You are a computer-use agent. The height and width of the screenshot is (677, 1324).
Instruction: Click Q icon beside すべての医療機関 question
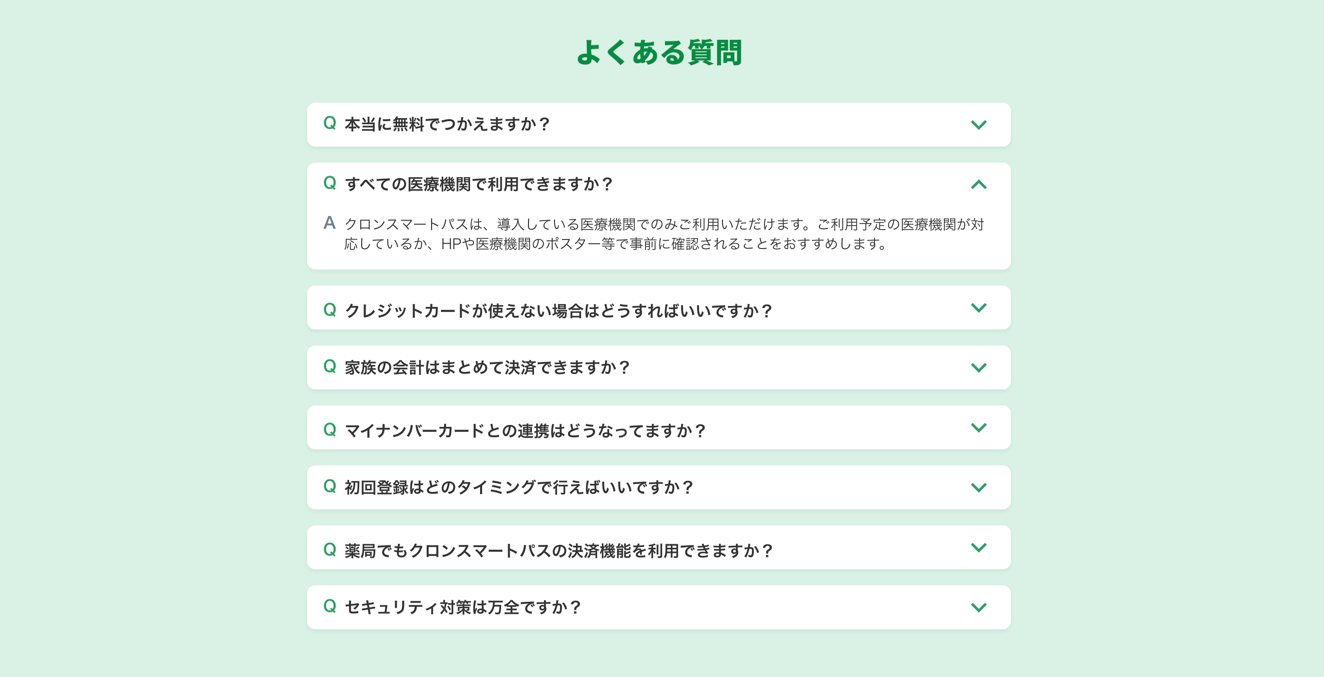pyautogui.click(x=330, y=183)
